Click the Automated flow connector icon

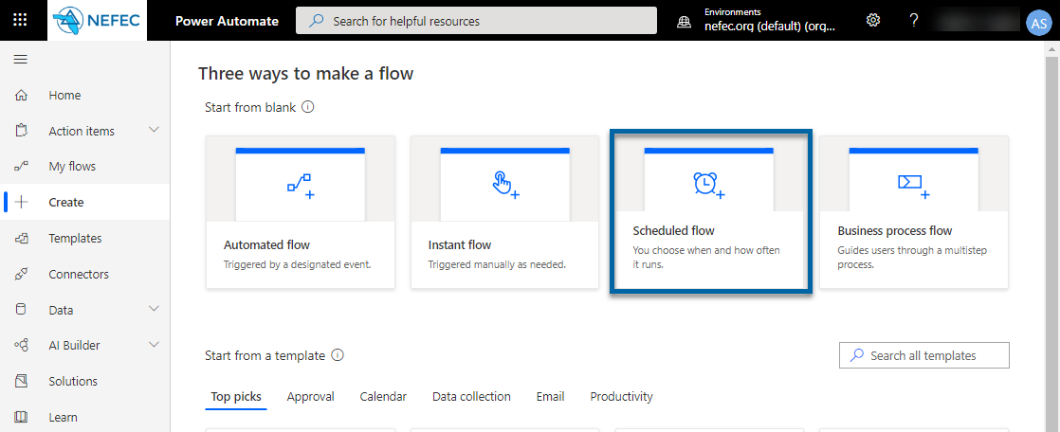tap(300, 185)
